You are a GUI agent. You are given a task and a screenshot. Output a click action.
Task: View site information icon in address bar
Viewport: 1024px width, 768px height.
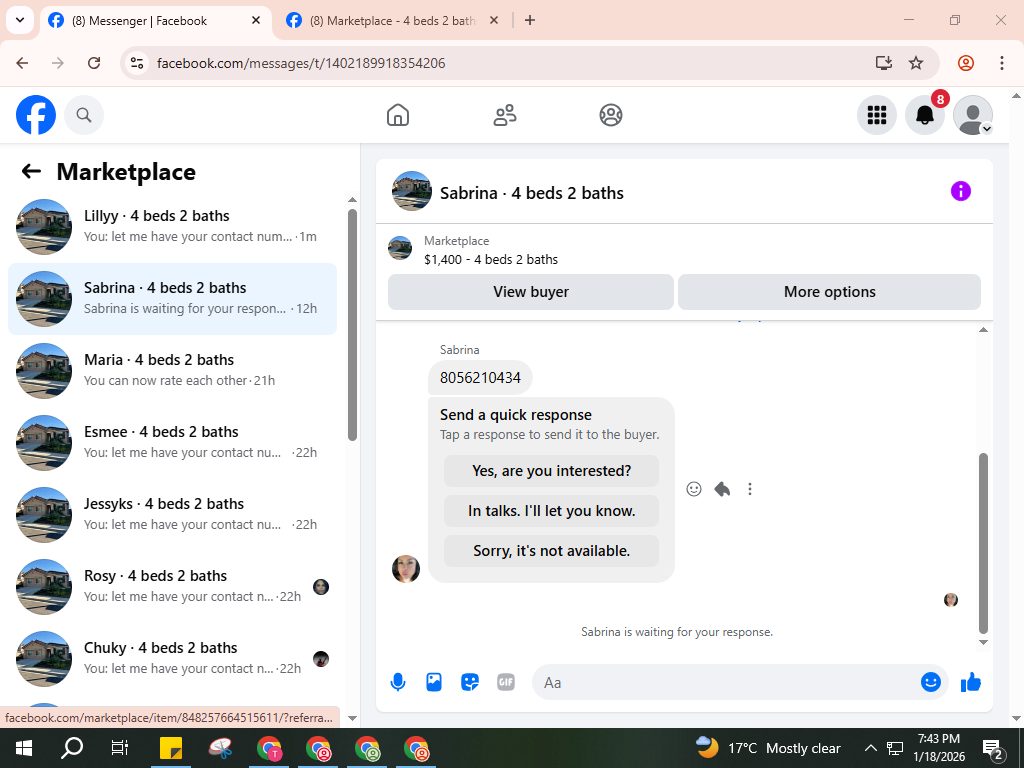(136, 63)
